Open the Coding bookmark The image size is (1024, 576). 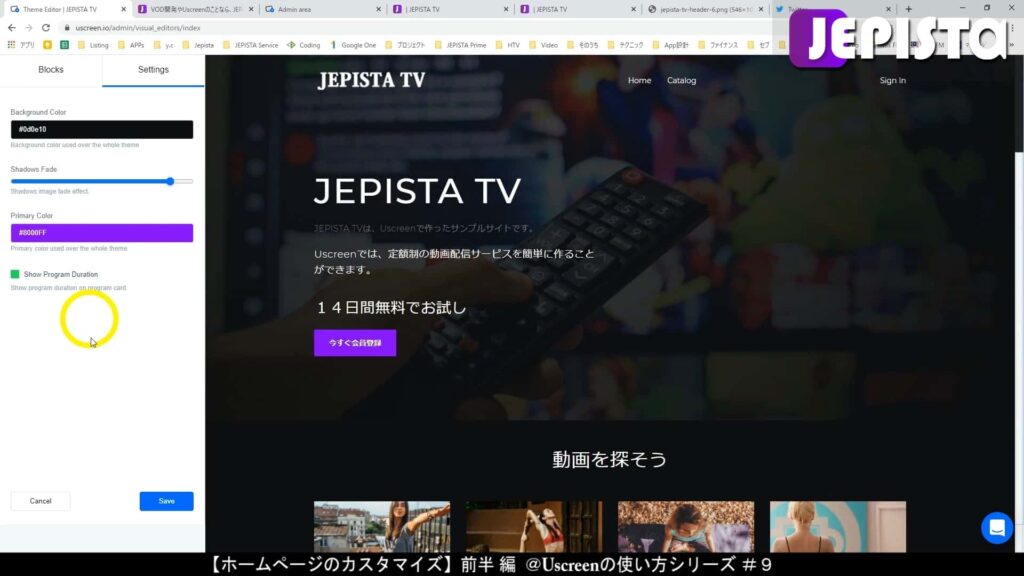click(304, 45)
